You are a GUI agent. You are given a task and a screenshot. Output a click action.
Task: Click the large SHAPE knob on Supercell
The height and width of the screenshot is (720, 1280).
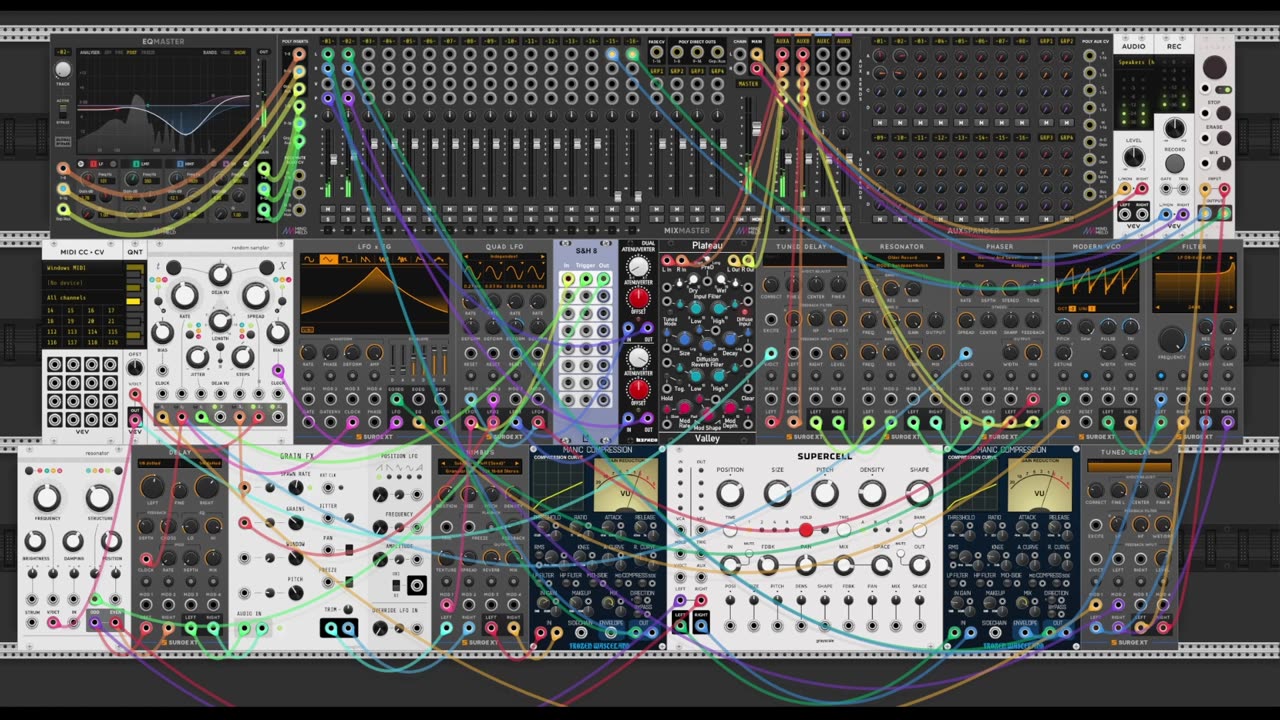click(919, 492)
